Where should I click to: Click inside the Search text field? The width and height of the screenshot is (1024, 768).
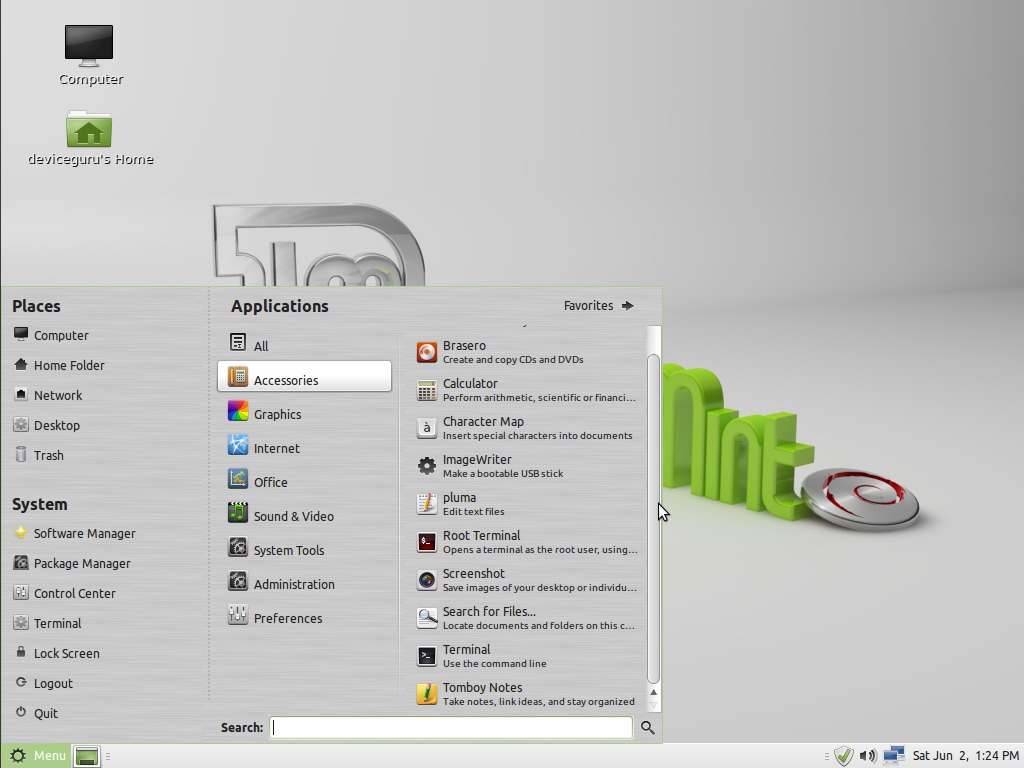(x=451, y=728)
